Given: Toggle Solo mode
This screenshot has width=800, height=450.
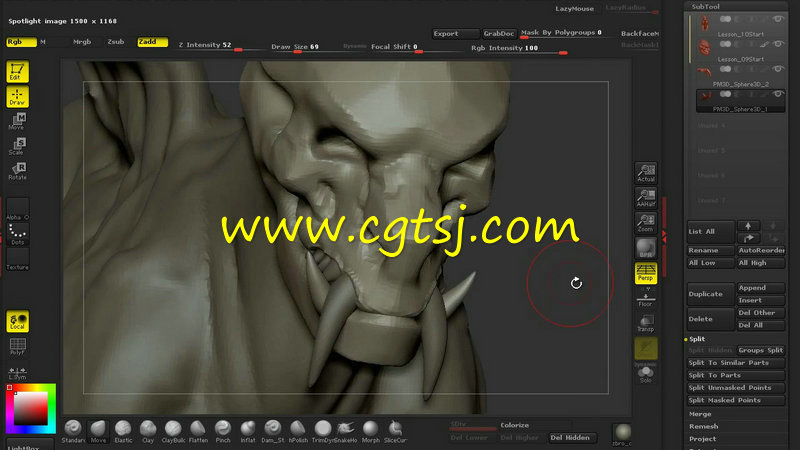Looking at the screenshot, I should pos(646,374).
